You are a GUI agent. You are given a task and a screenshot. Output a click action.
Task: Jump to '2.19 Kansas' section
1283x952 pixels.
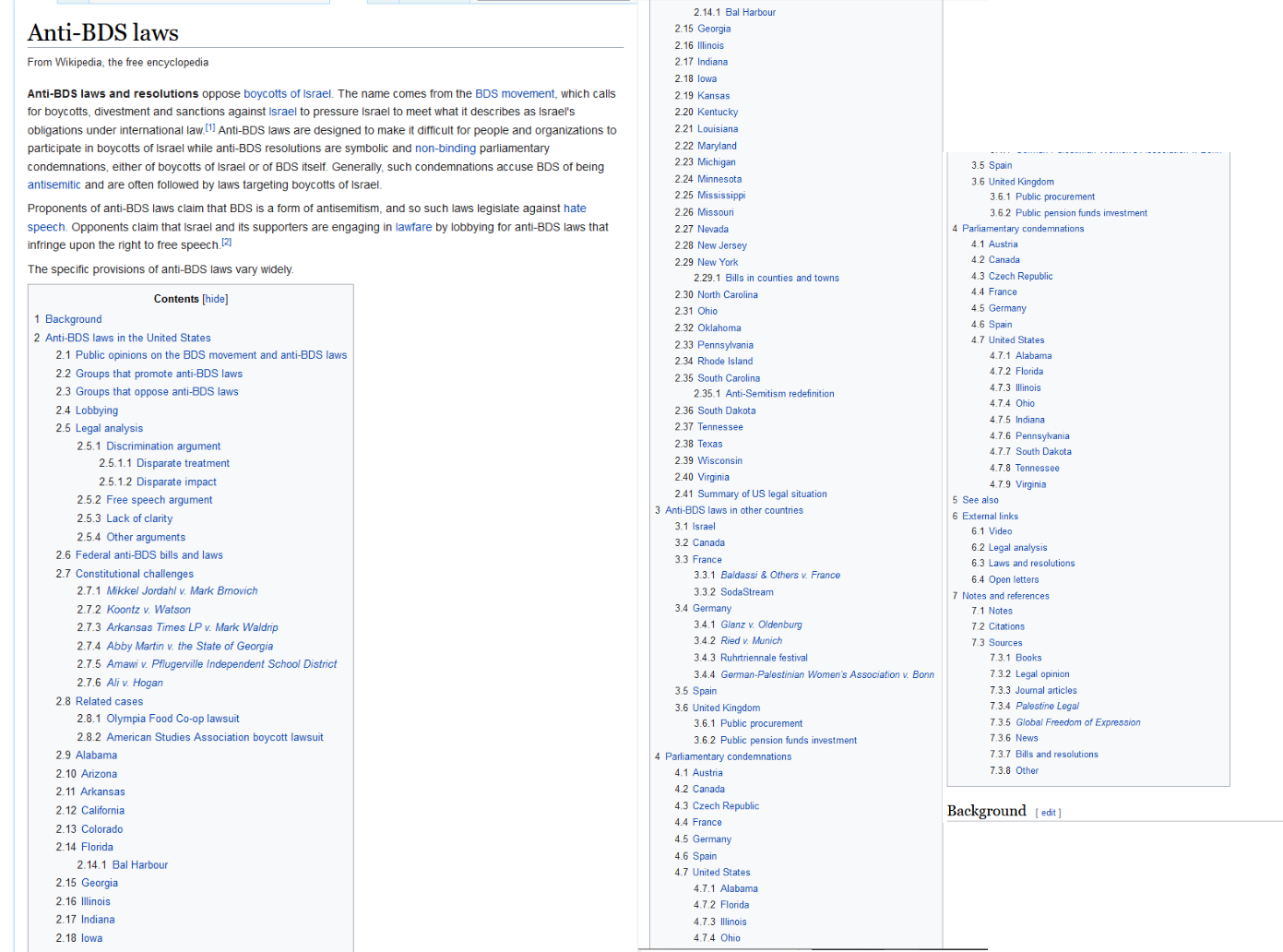tap(702, 96)
